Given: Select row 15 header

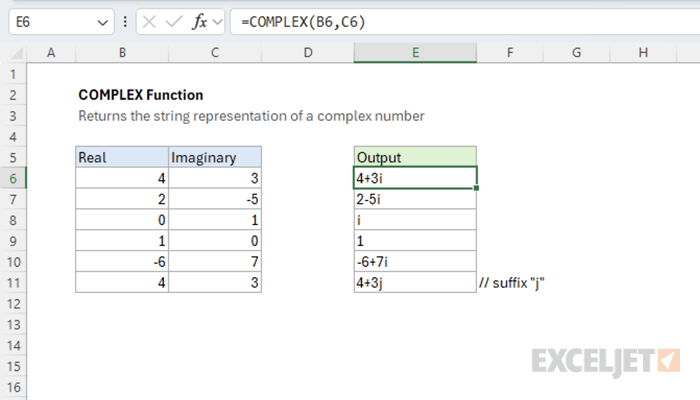Looking at the screenshot, I should point(13,367).
